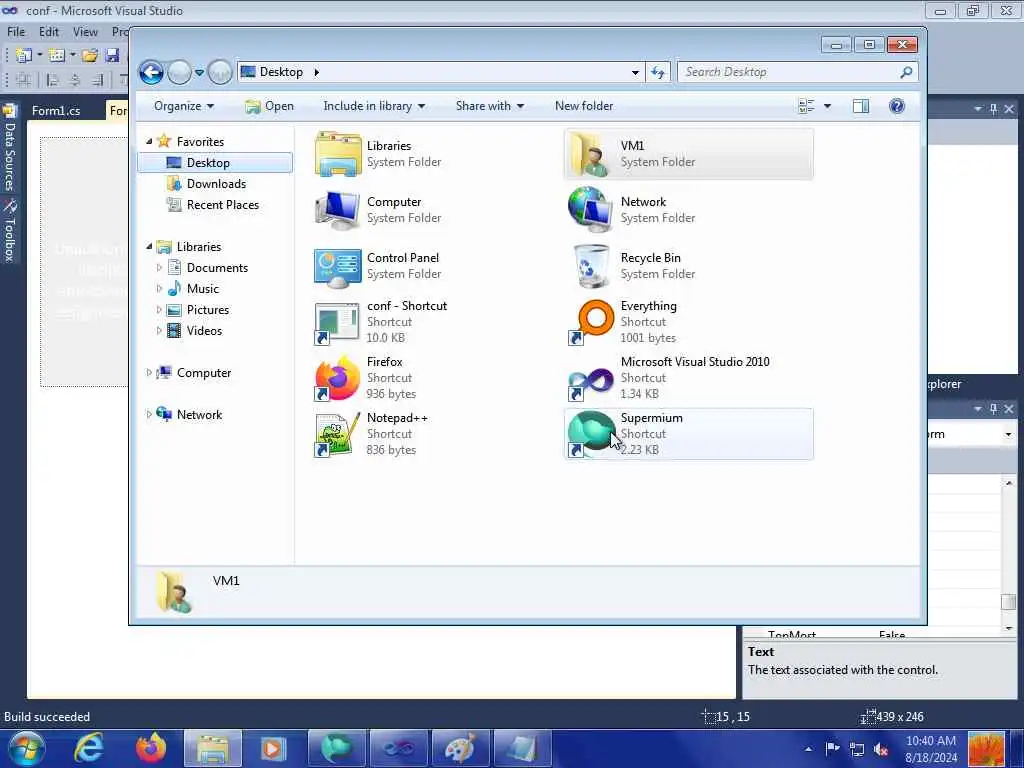Open the Data Sources side tab
Screen dimensions: 1024x768
[x=9, y=150]
